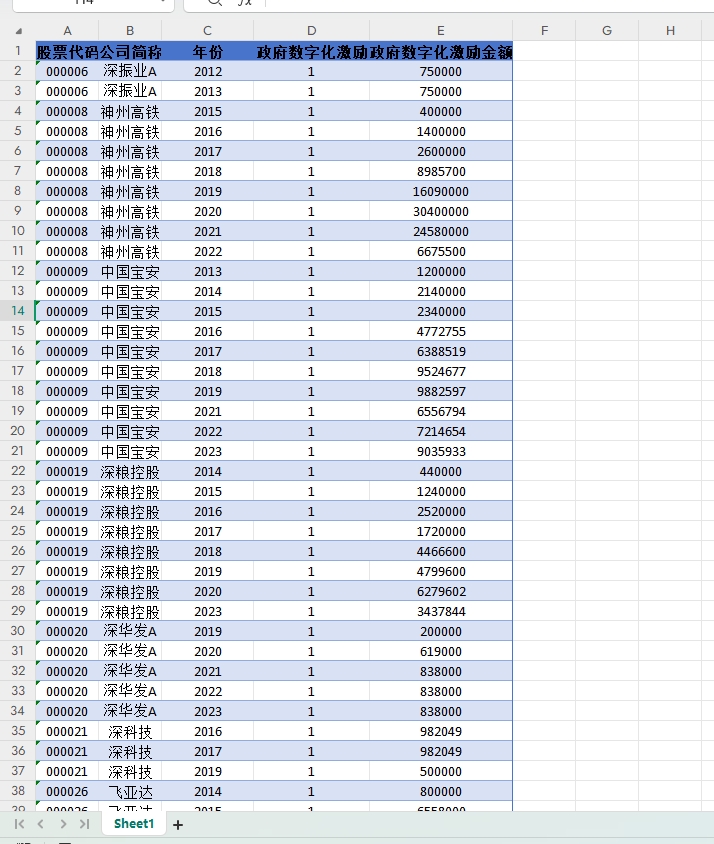The height and width of the screenshot is (844, 714).
Task: Select cell with amount 2520000
Action: pos(440,511)
